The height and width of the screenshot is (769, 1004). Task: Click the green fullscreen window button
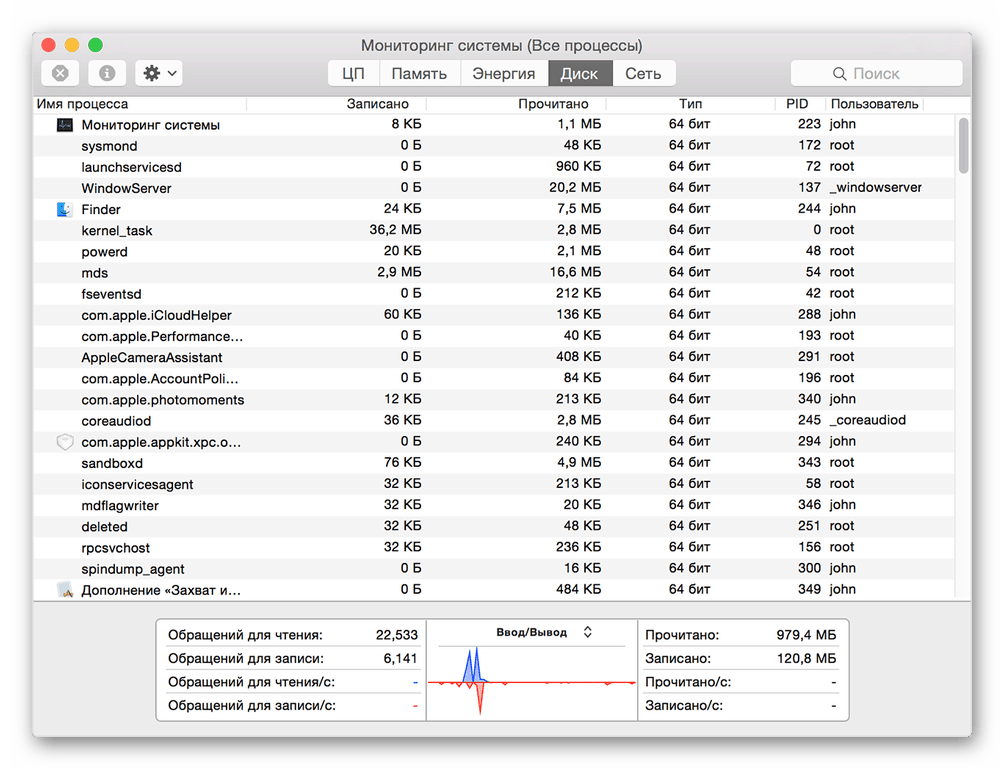[95, 45]
